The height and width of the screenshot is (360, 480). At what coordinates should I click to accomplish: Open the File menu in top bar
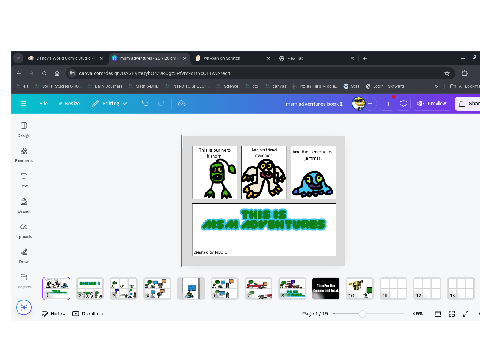(44, 104)
